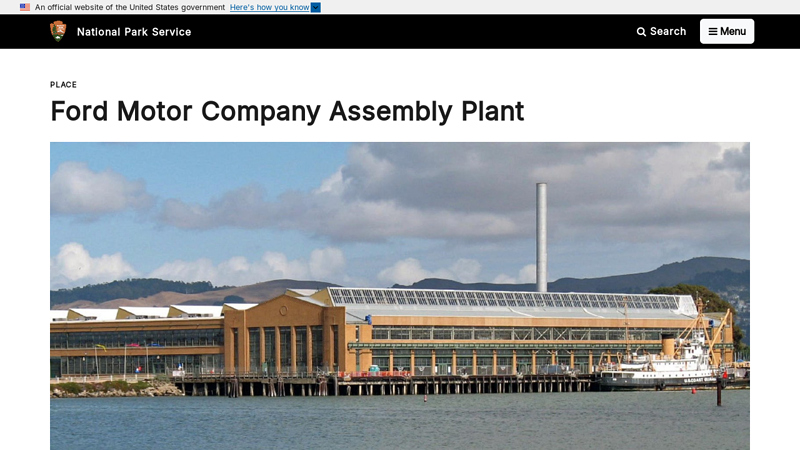Toggle the banner chevron dropdown arrow
This screenshot has height=450, width=800.
point(316,7)
